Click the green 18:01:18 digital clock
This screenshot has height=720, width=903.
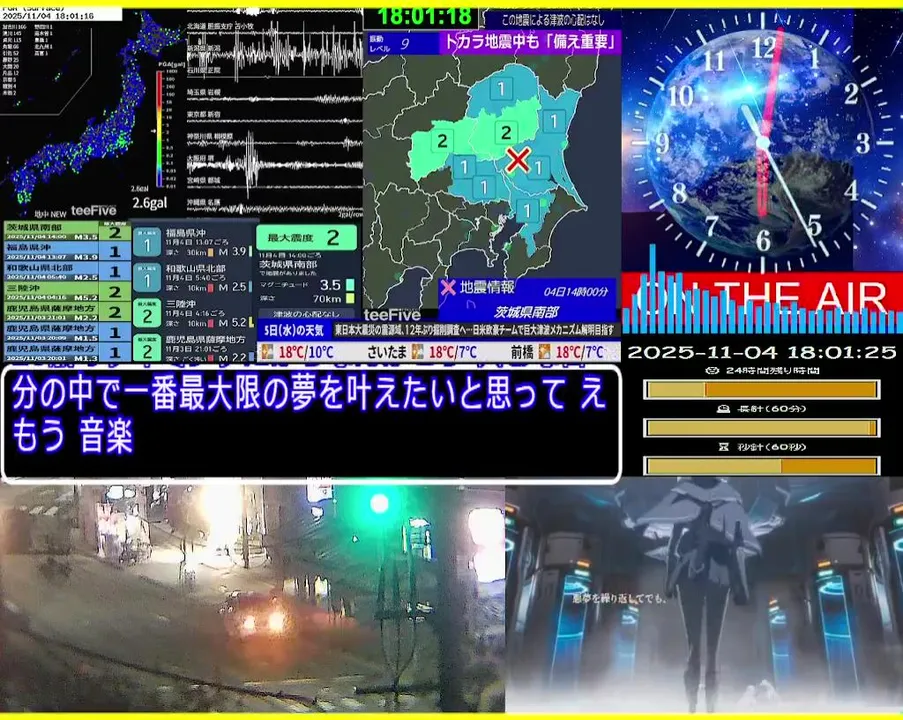[425, 17]
